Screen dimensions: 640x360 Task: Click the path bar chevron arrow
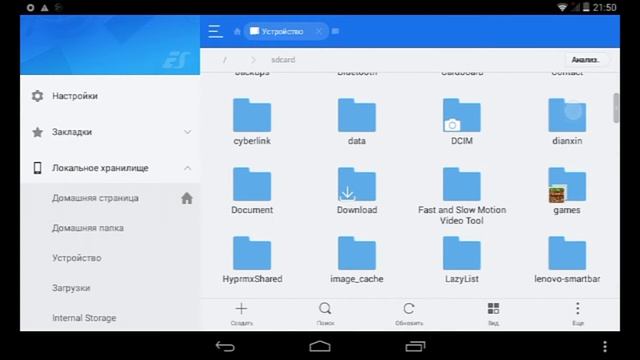click(253, 60)
